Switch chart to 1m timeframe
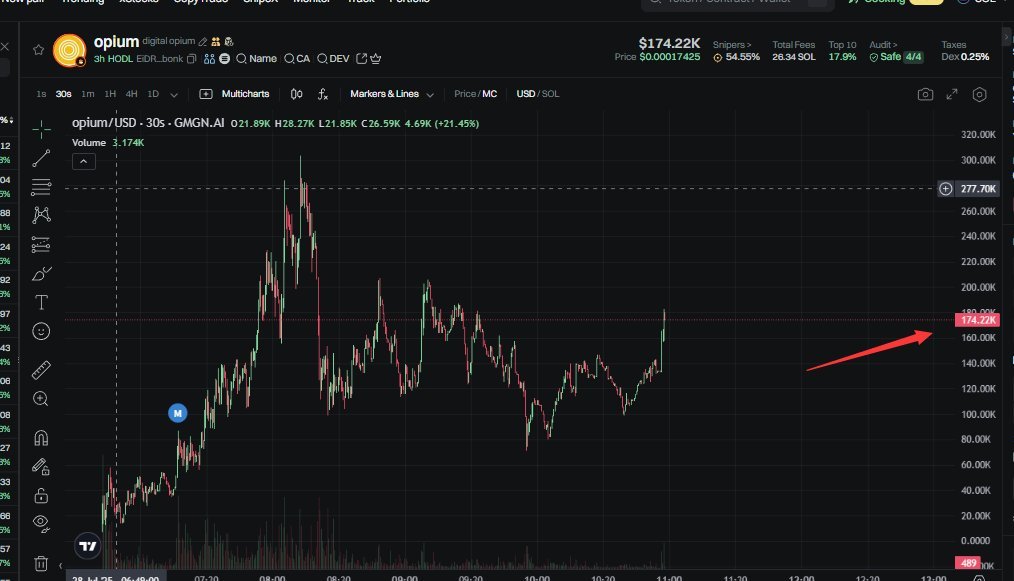Image resolution: width=1014 pixels, height=581 pixels. click(x=88, y=94)
